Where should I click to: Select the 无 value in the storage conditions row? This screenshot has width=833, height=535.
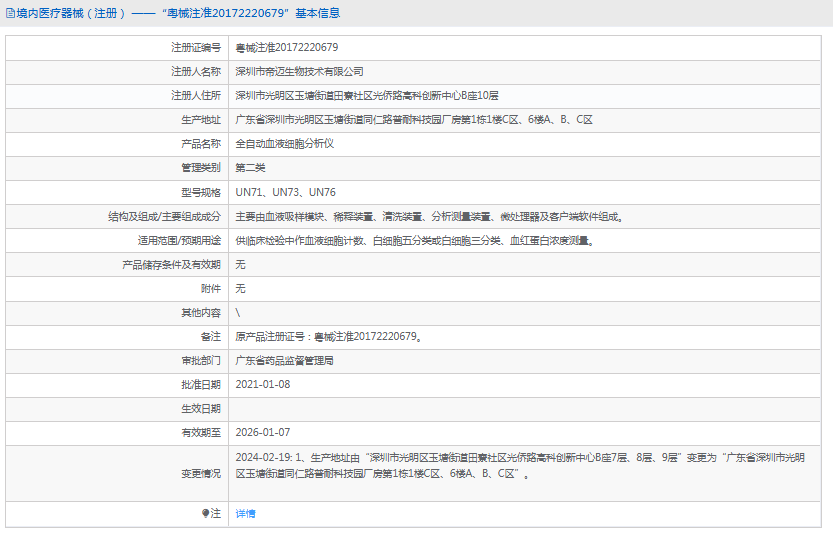(x=241, y=265)
